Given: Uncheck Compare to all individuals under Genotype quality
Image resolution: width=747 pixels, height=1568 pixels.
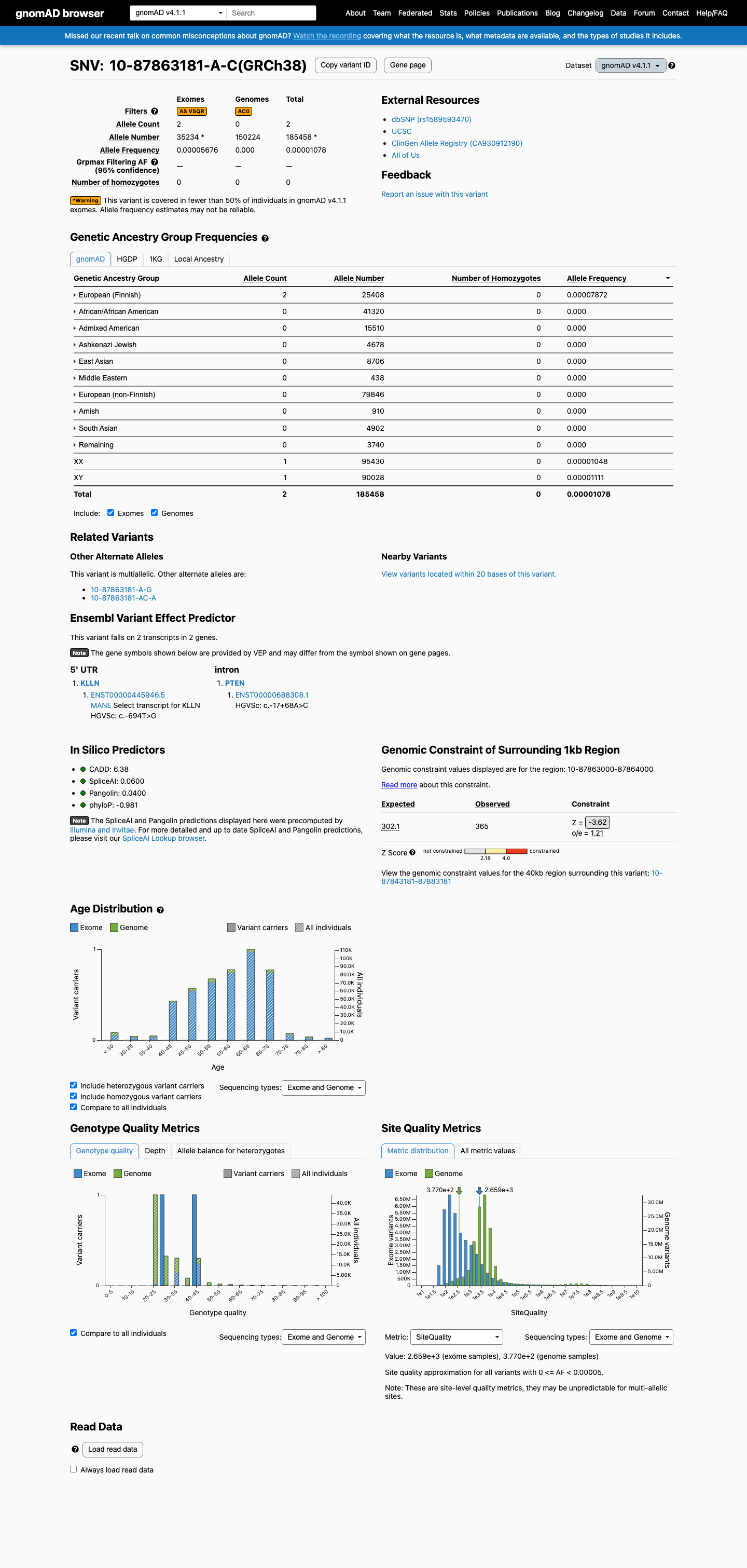Looking at the screenshot, I should point(74,1333).
